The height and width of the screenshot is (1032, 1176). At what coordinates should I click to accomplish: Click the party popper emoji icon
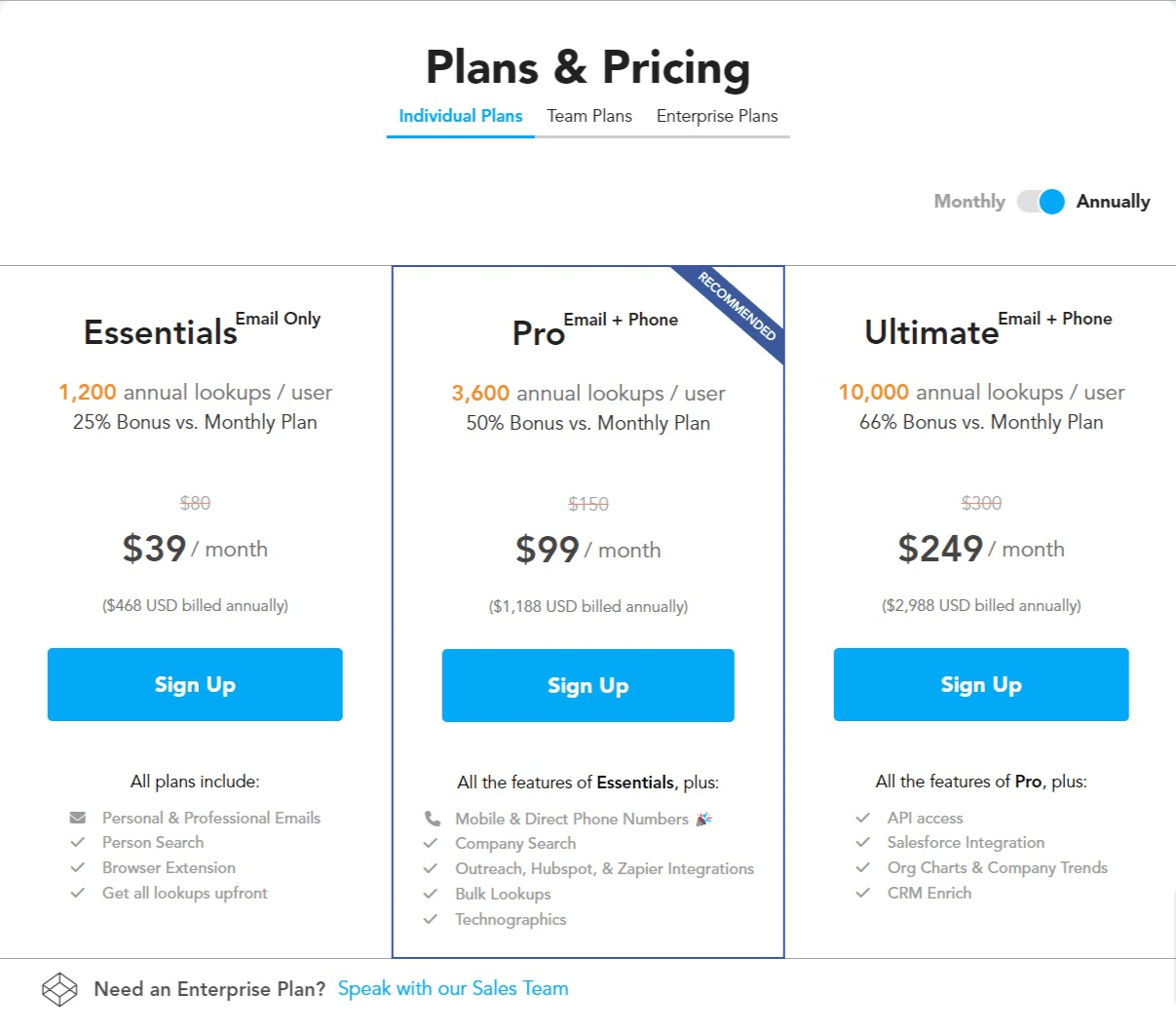pos(703,819)
